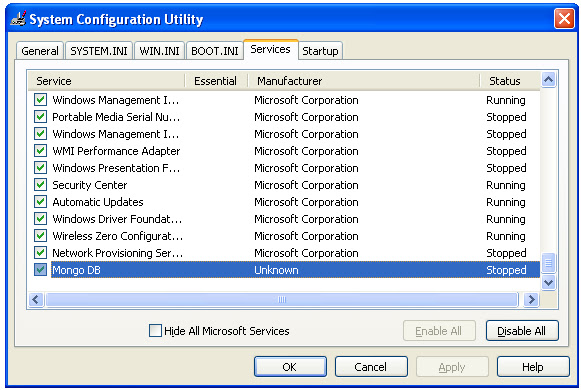The height and width of the screenshot is (390, 581).
Task: Sort by the Service column header
Action: [106, 81]
